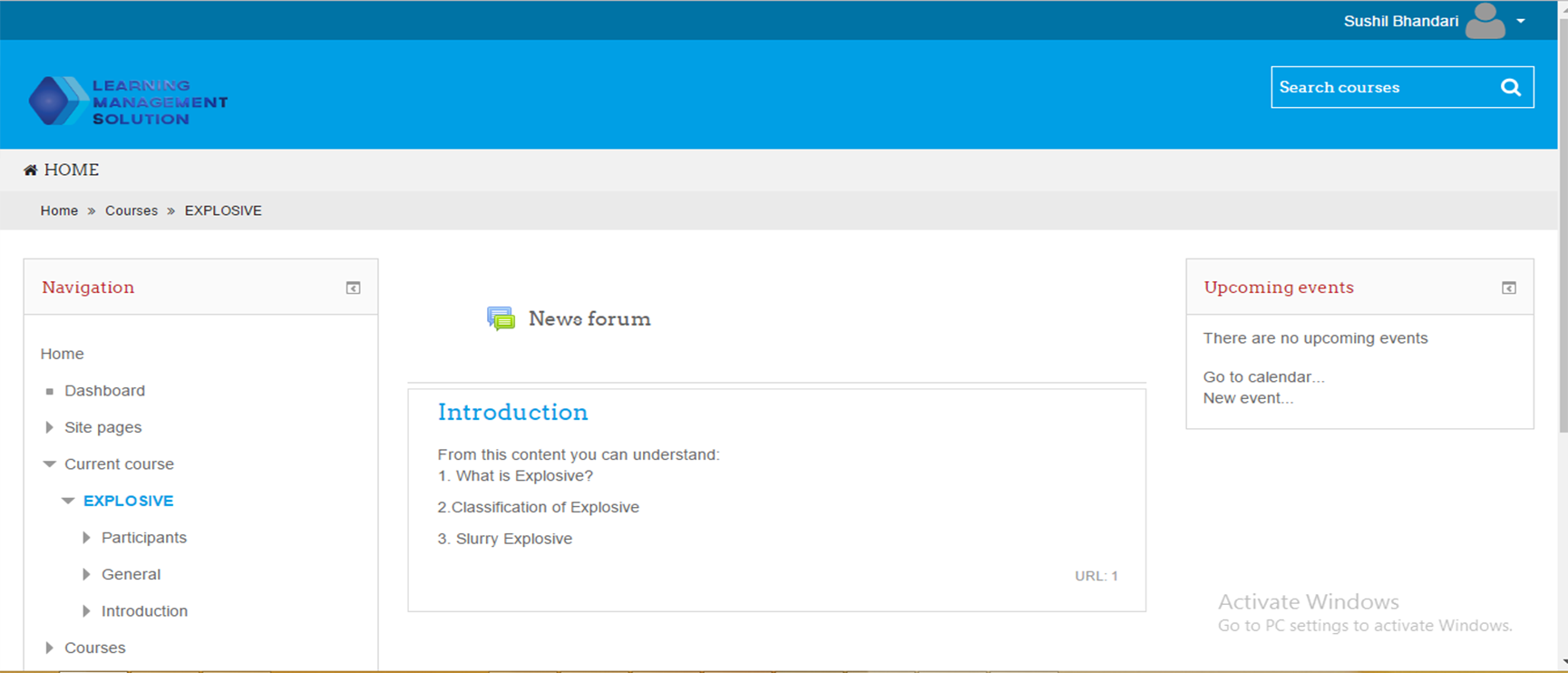Click the Learning Management Solution logo
Screen dimensions: 1568x673
128,102
